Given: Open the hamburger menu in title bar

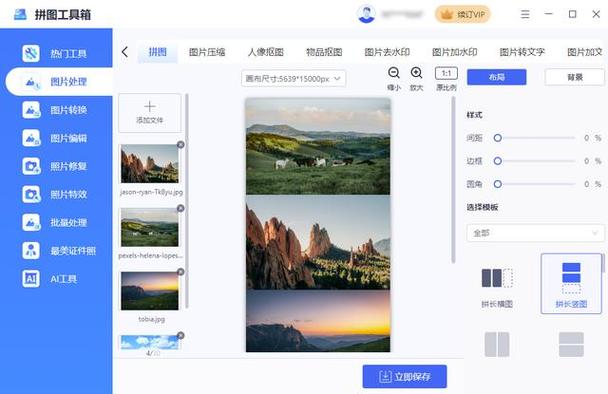Looking at the screenshot, I should 525,14.
